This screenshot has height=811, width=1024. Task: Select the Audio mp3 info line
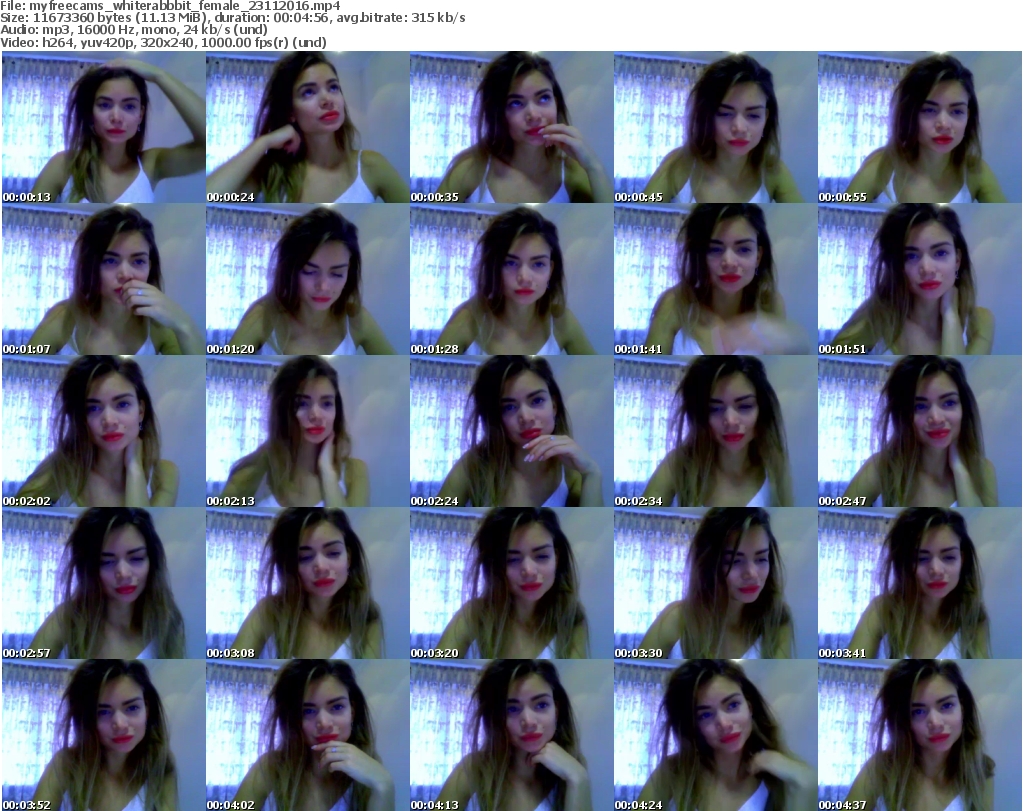(x=134, y=29)
